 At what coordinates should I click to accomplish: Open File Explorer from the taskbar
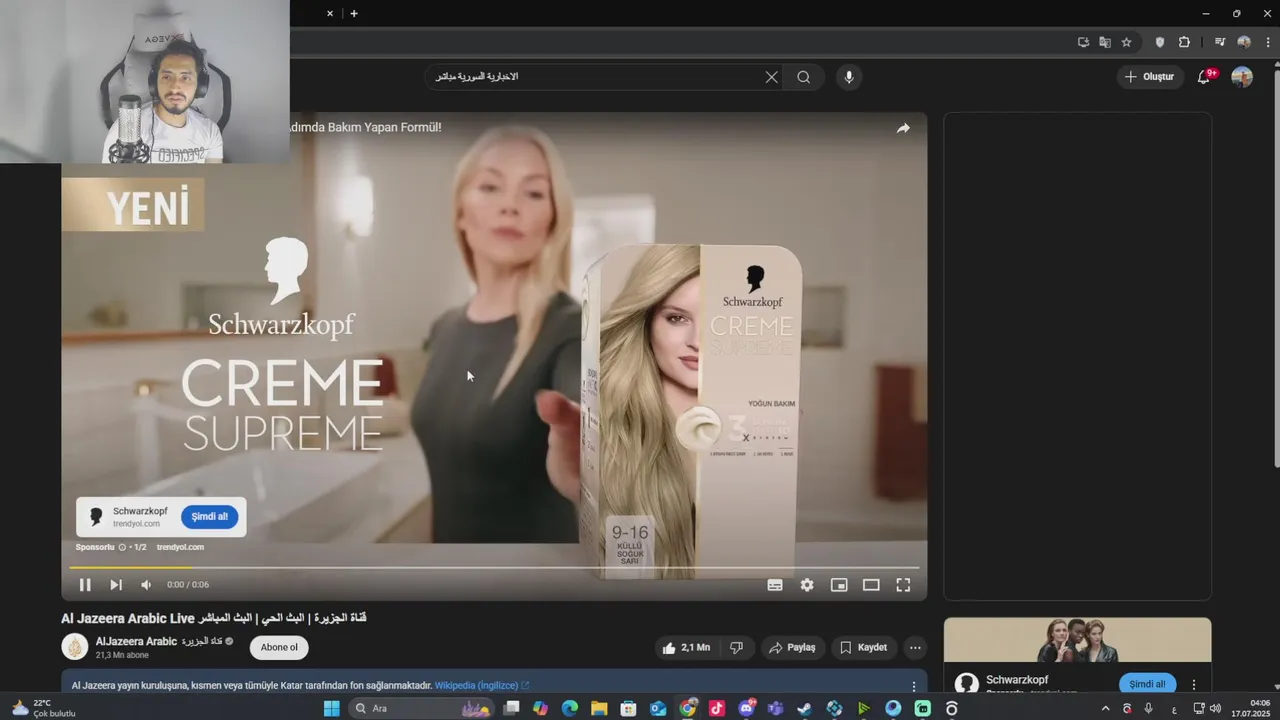pyautogui.click(x=599, y=708)
